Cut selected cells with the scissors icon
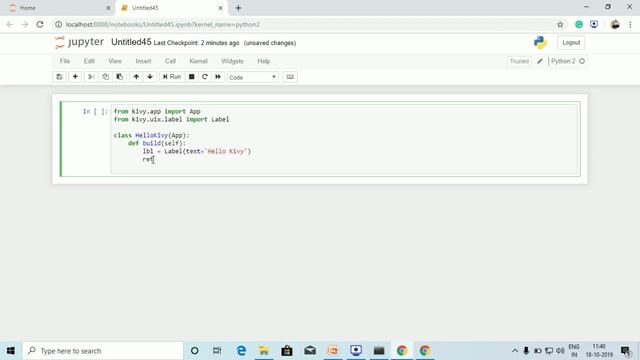This screenshot has width=640, height=360. click(x=91, y=77)
